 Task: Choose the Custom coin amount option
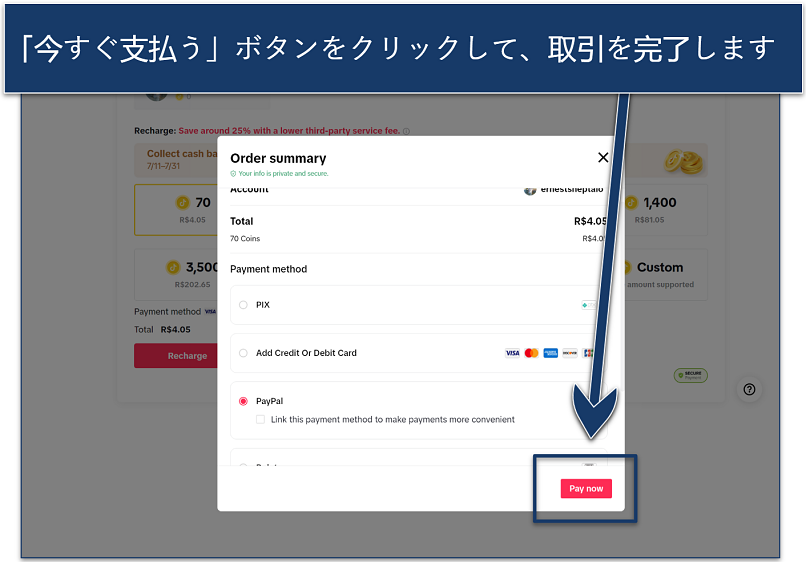[666, 275]
